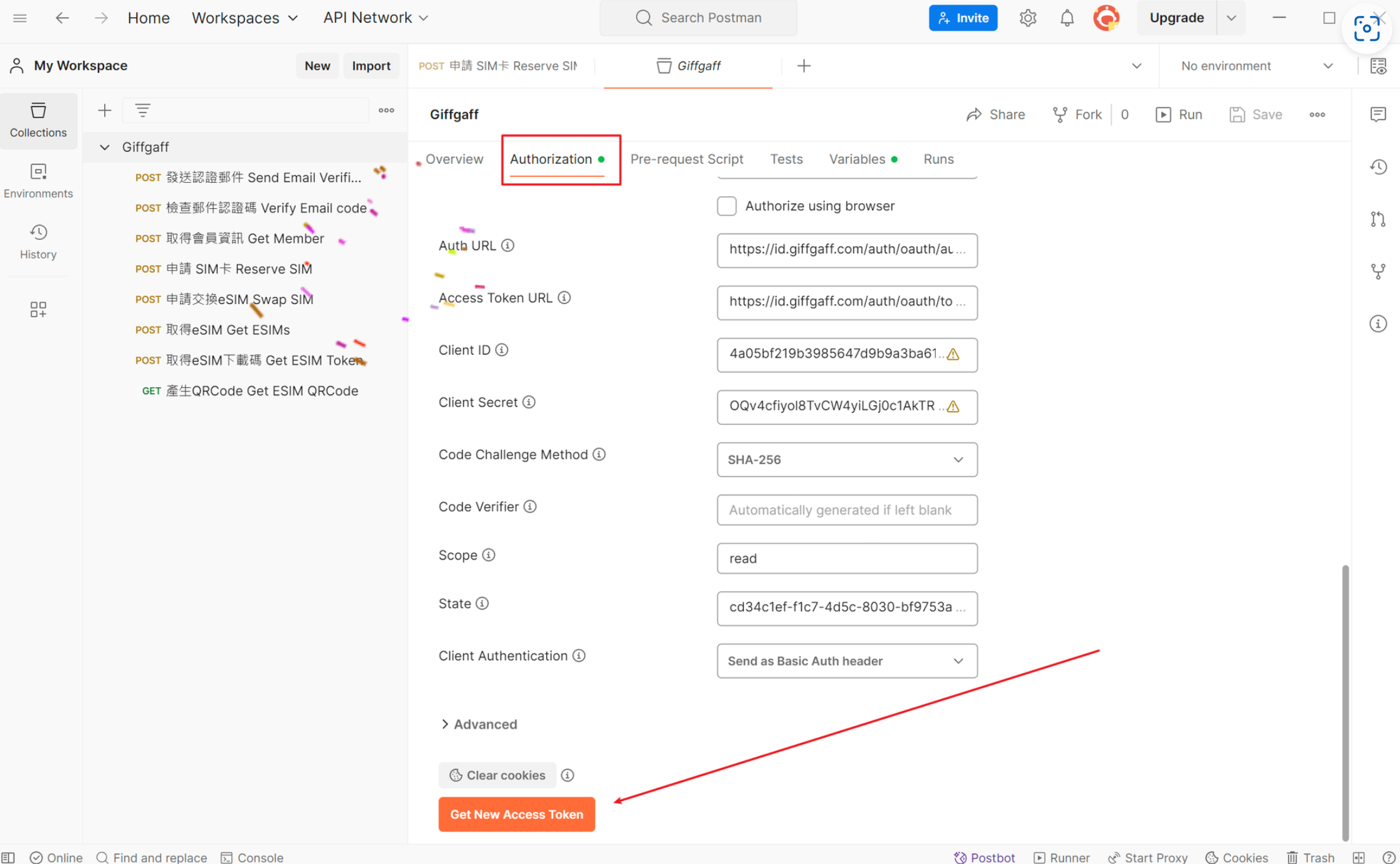
Task: Check Authorize using browser
Action: click(x=726, y=206)
